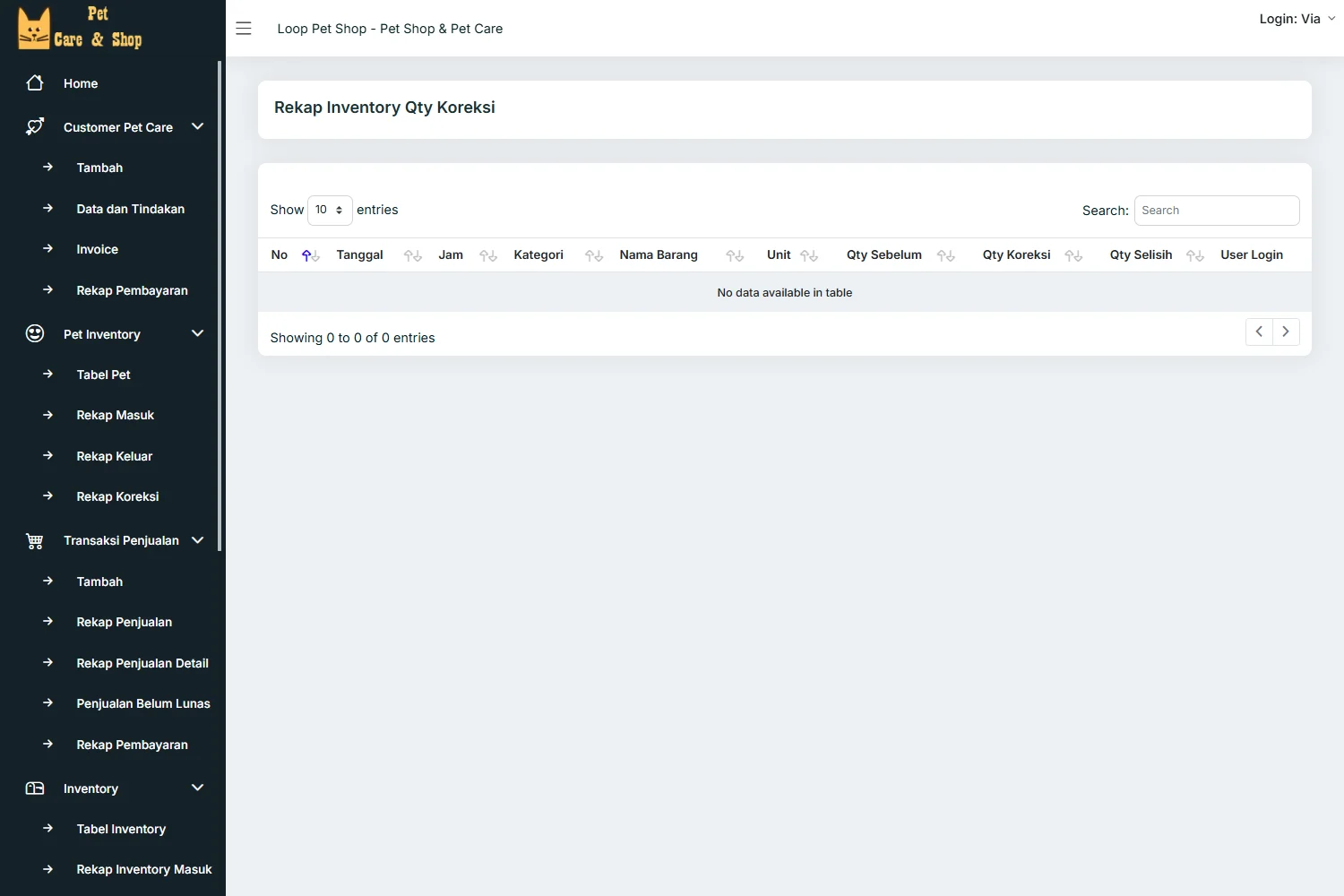The height and width of the screenshot is (896, 1344).
Task: Click the sidebar vertical scrollbar
Action: tap(220, 306)
